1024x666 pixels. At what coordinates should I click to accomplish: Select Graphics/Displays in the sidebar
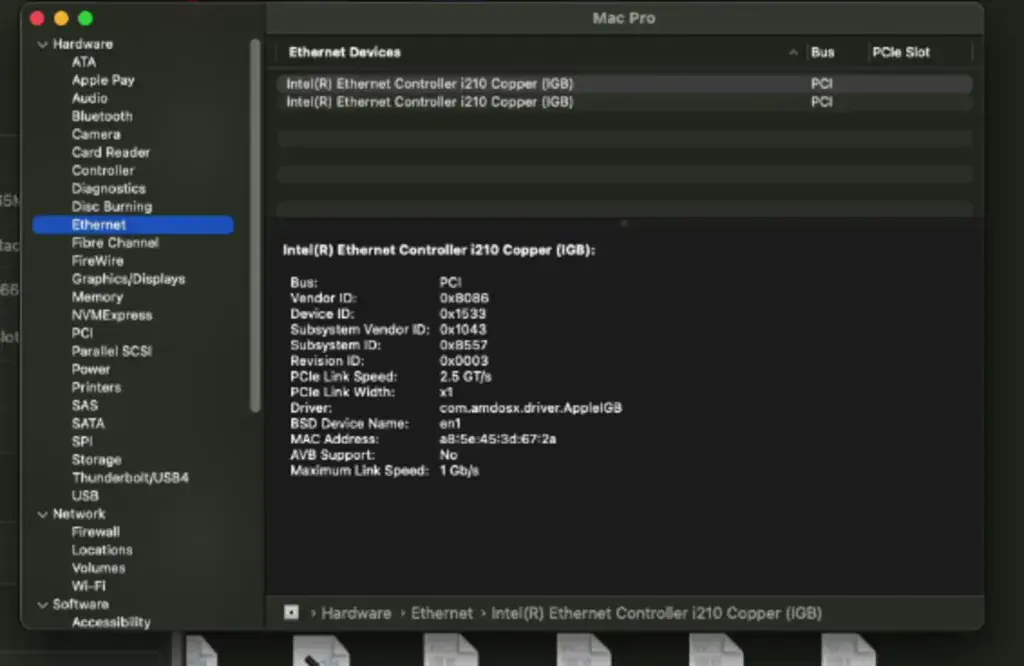pos(128,279)
